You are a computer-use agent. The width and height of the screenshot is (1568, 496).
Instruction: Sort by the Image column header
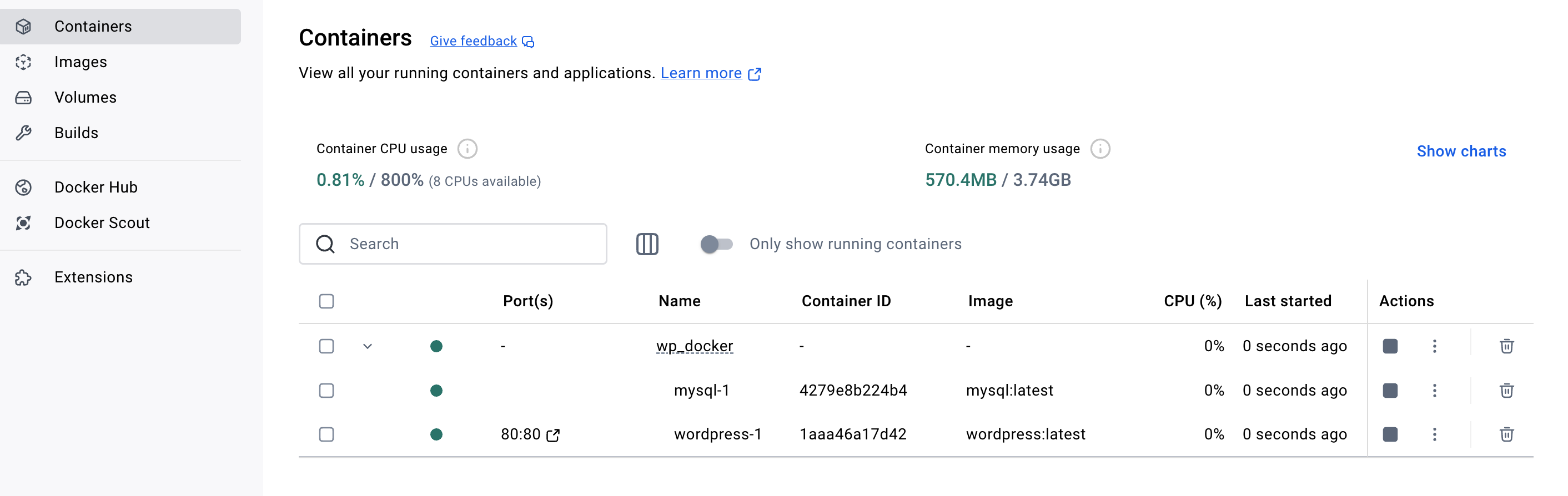991,301
